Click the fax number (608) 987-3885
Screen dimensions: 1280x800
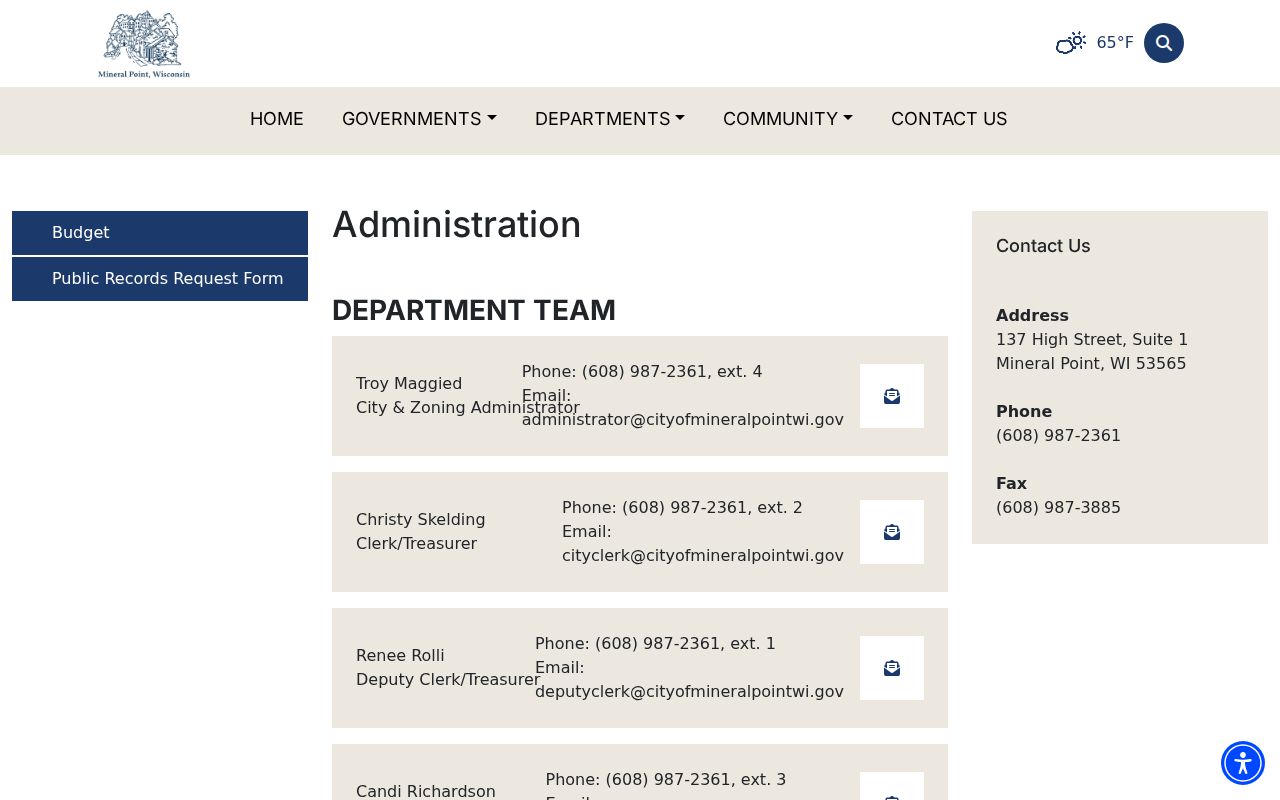[1058, 508]
